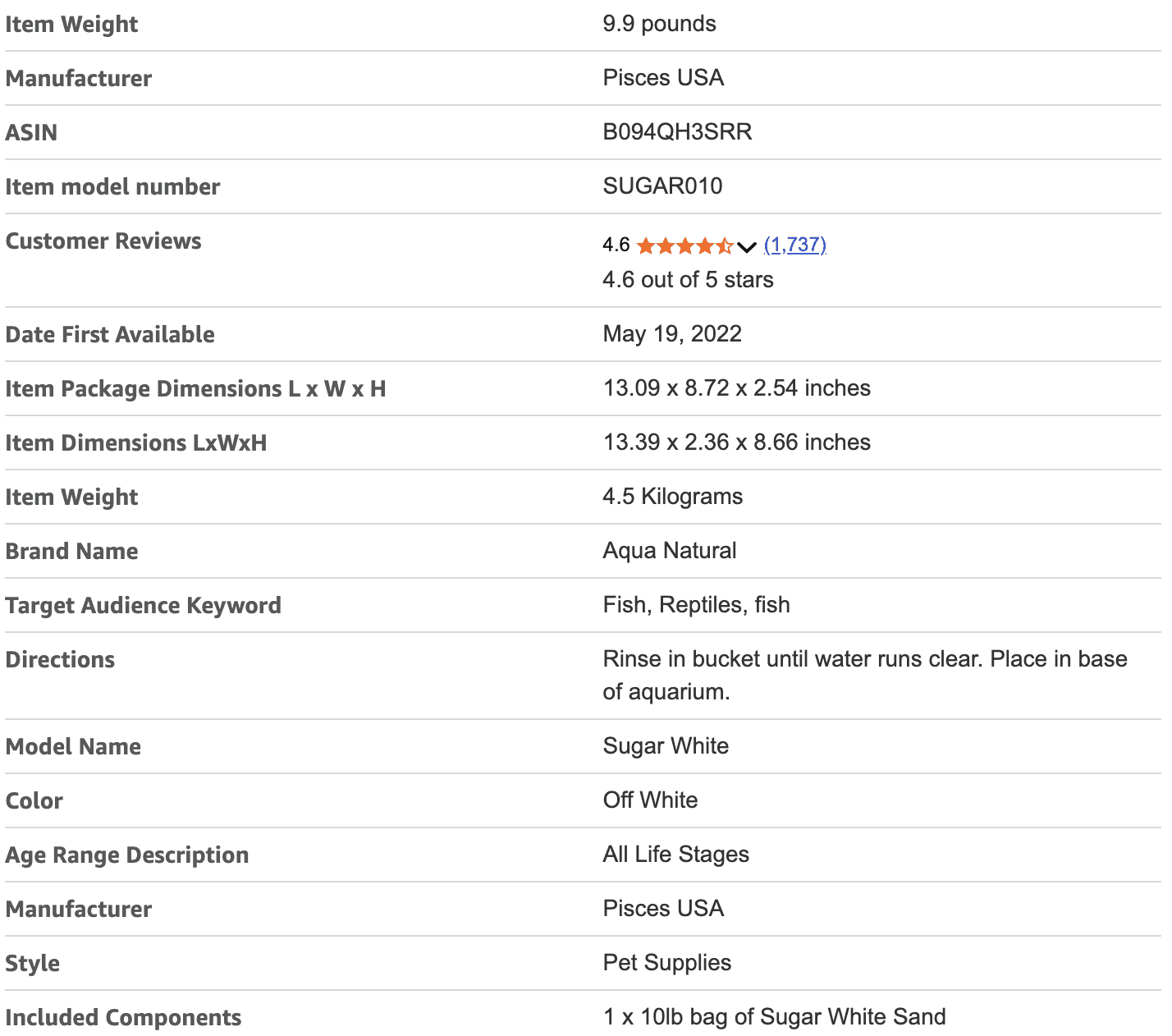
Task: Click the "4.5 Kilograms" weight value
Action: click(x=672, y=497)
